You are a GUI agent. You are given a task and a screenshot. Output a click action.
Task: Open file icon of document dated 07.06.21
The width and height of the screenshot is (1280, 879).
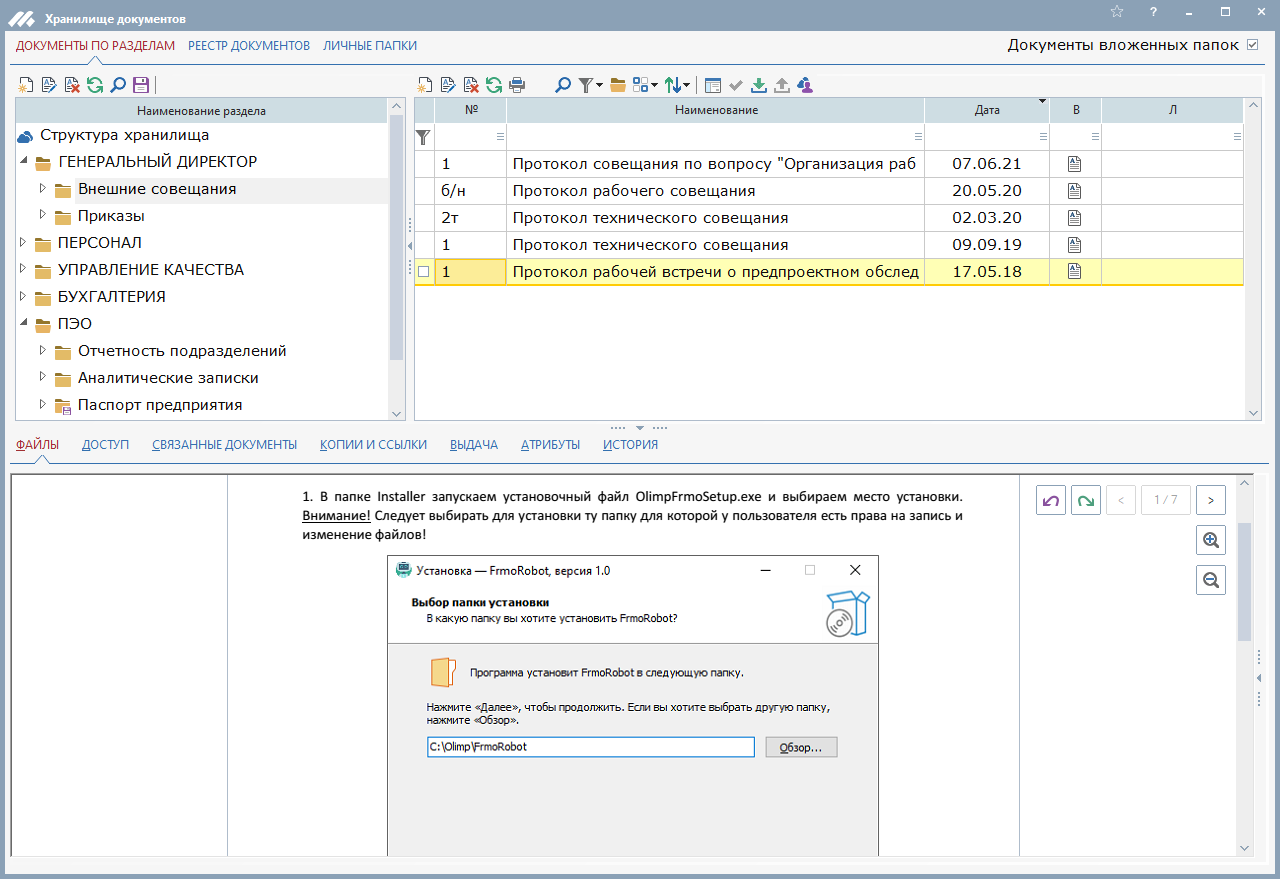(1075, 163)
